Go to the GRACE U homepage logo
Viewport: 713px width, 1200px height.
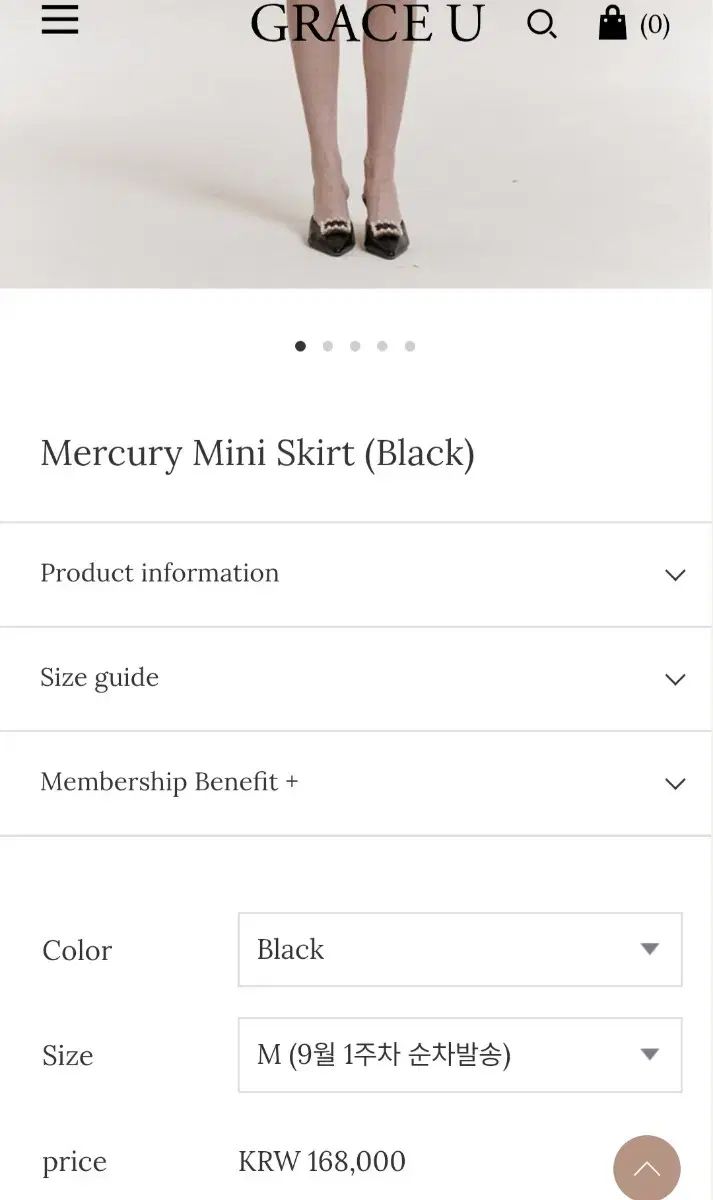pos(367,24)
